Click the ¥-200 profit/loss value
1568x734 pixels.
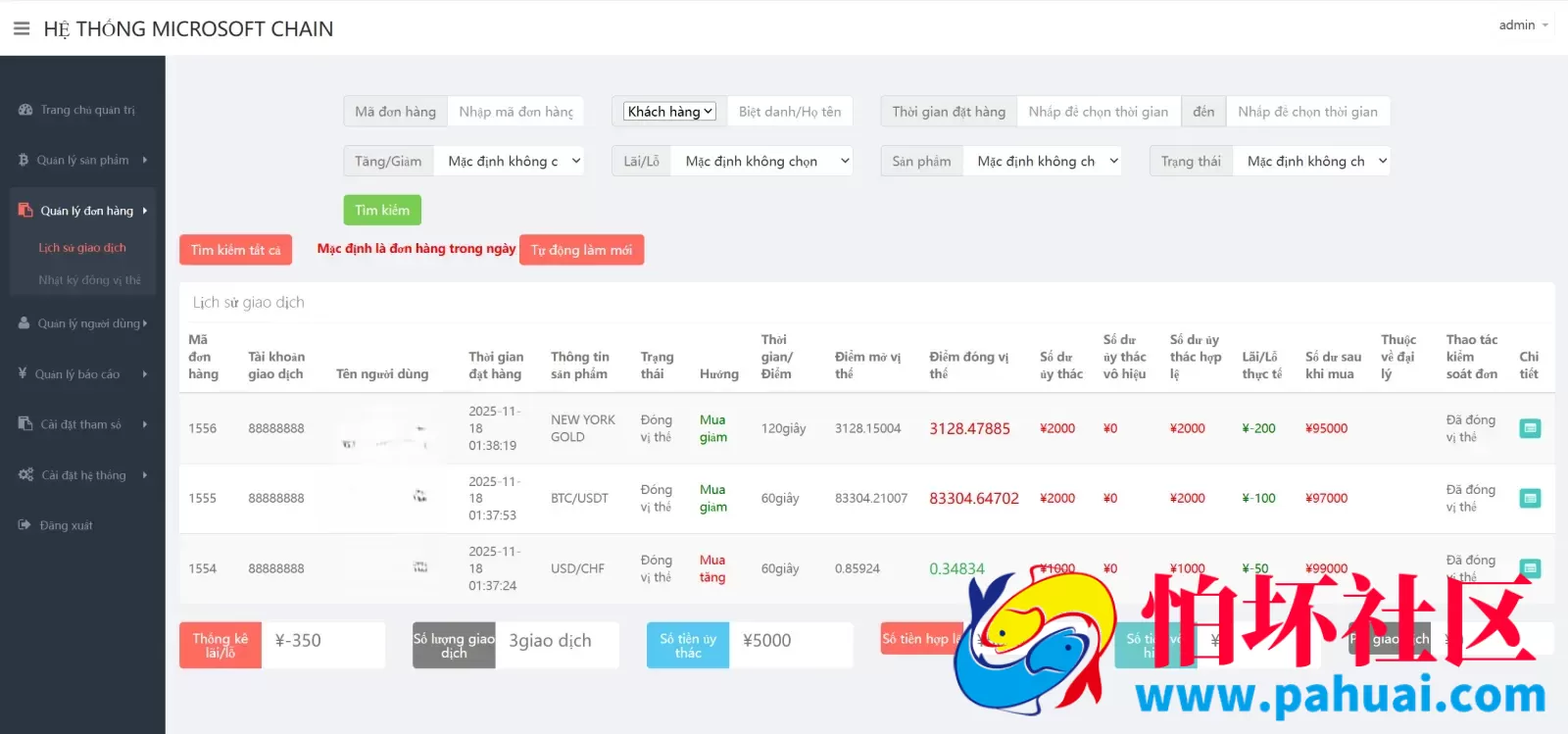coord(1258,428)
